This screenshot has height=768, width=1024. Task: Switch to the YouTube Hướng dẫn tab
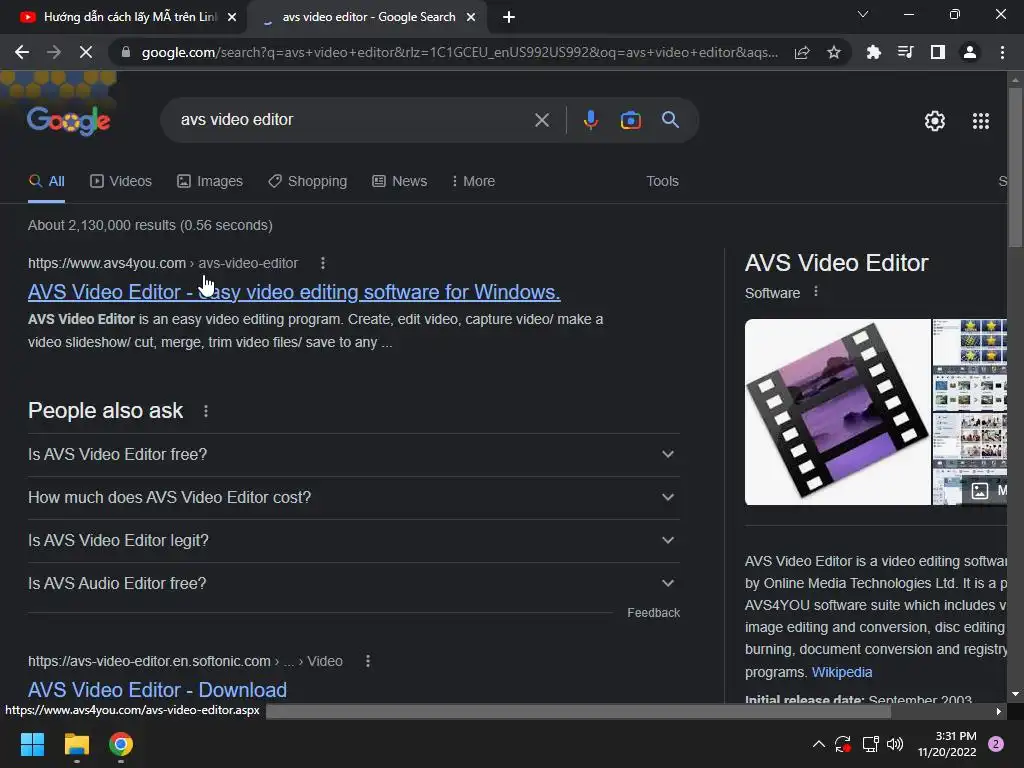(x=120, y=17)
